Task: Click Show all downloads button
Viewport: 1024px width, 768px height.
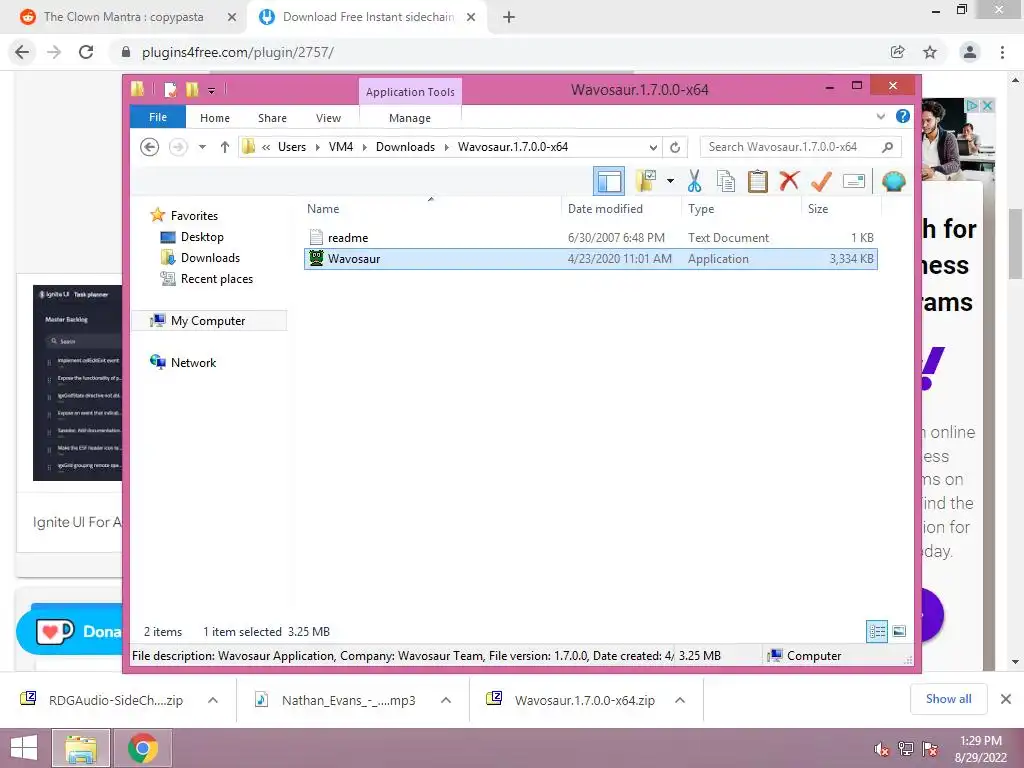Action: (x=948, y=699)
